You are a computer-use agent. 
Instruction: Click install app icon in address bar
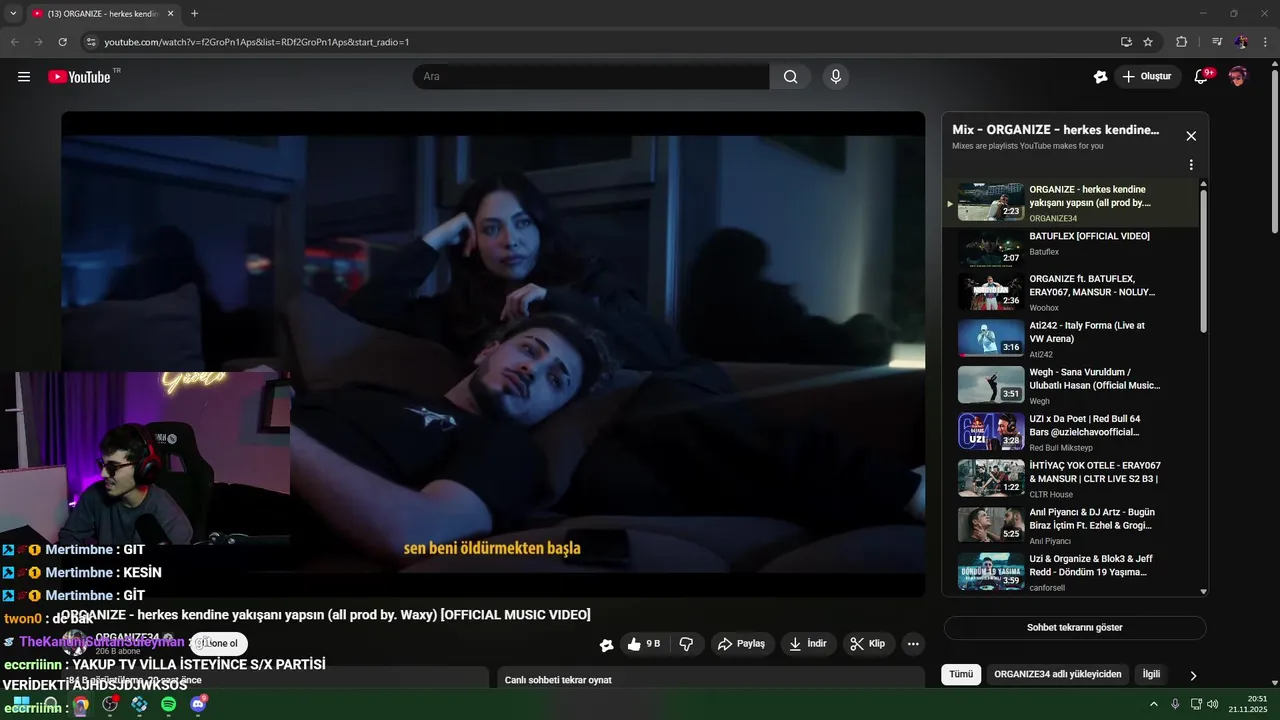point(1126,42)
